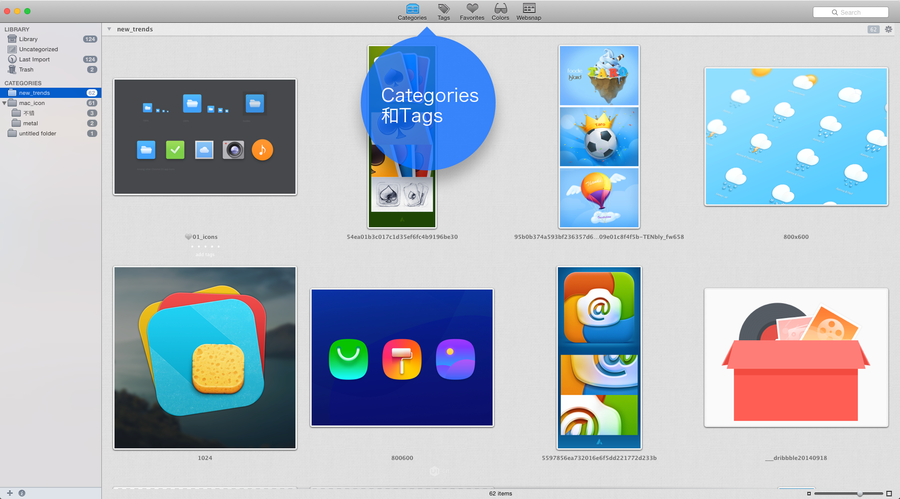Select the new_trends category
Screen dimensions: 900x499
pyautogui.click(x=51, y=92)
